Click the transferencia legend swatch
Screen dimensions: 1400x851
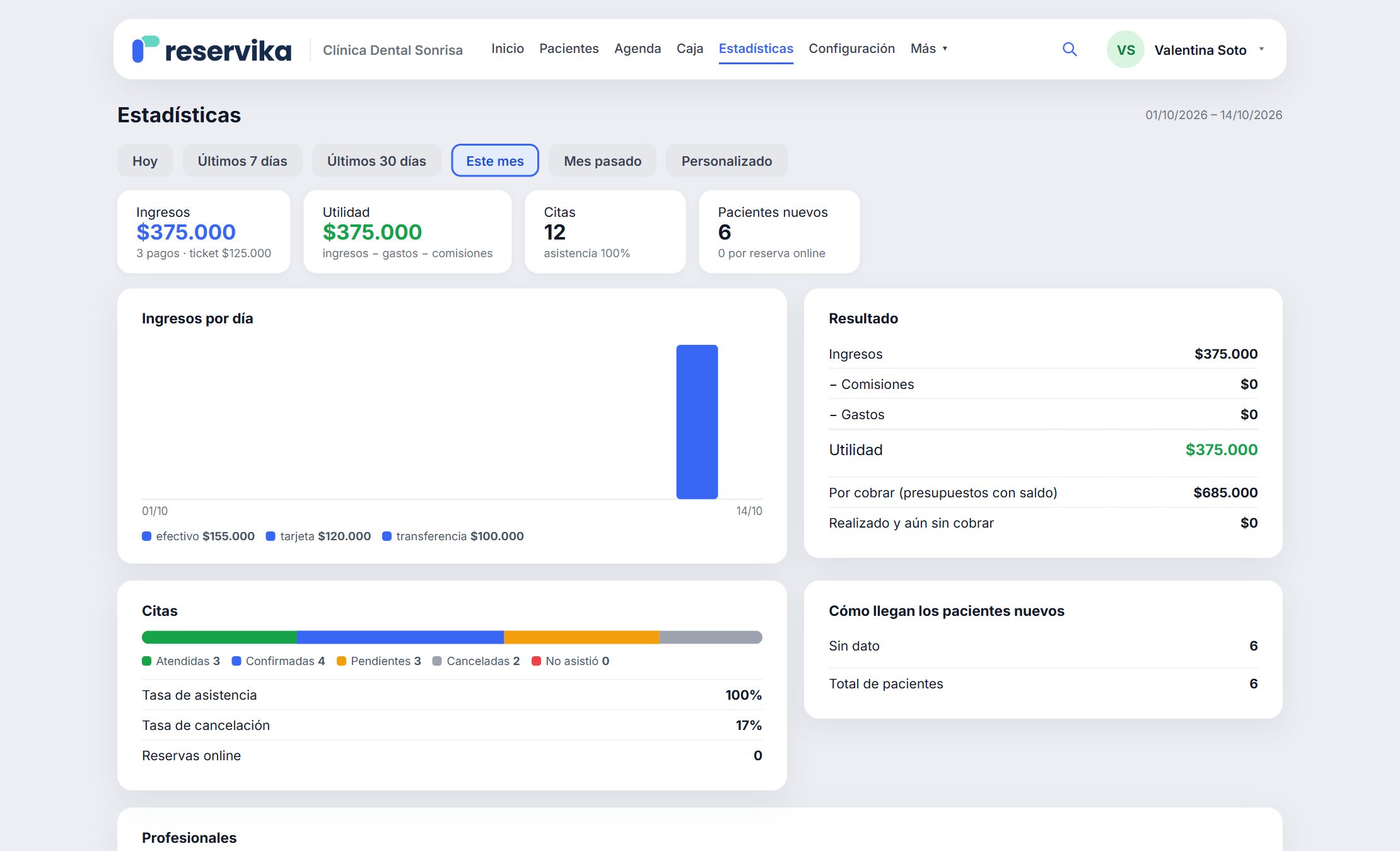click(x=387, y=536)
